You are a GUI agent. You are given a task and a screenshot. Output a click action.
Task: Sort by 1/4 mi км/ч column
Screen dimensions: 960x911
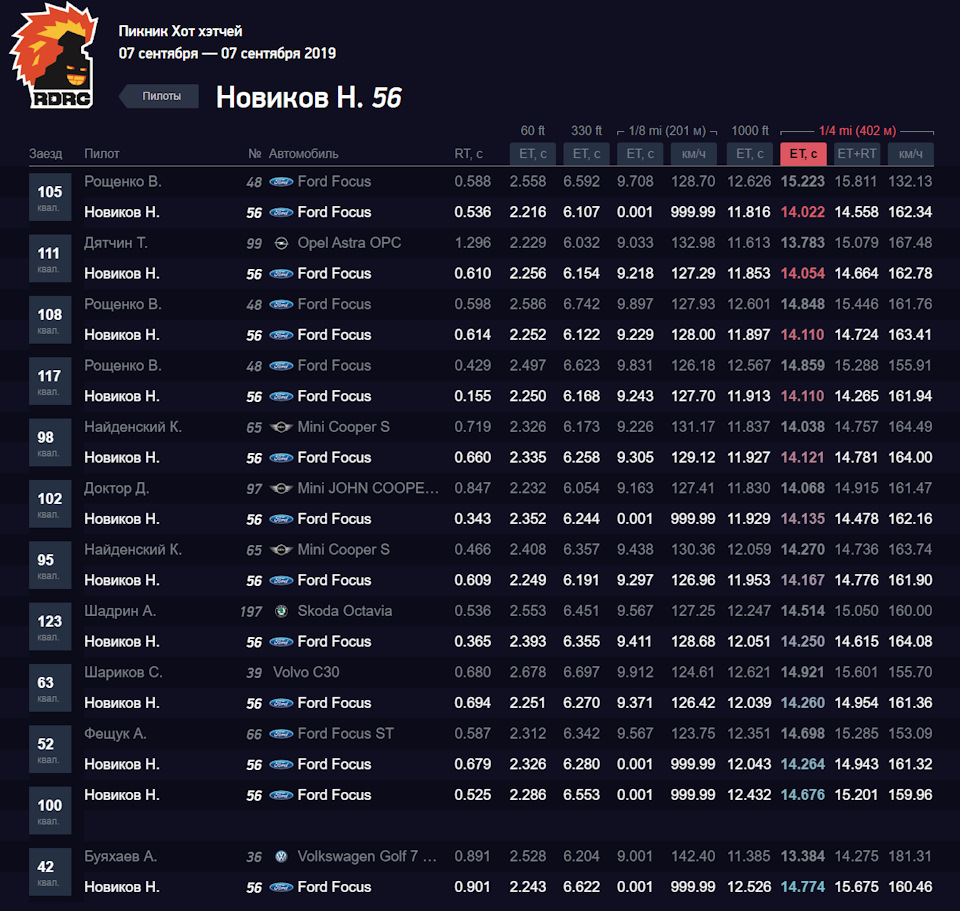911,154
